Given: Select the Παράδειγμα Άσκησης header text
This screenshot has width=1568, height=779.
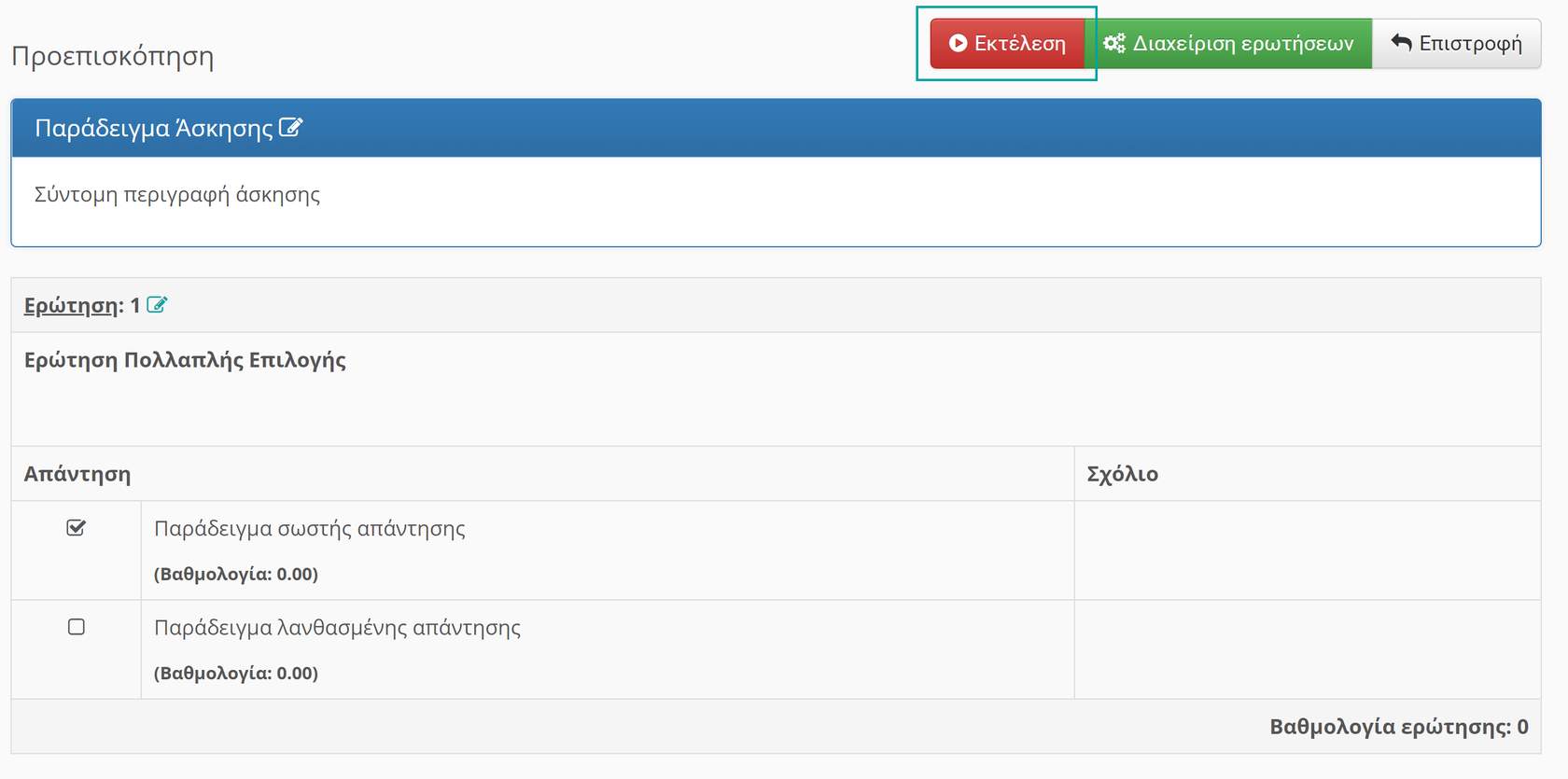Looking at the screenshot, I should [x=154, y=128].
